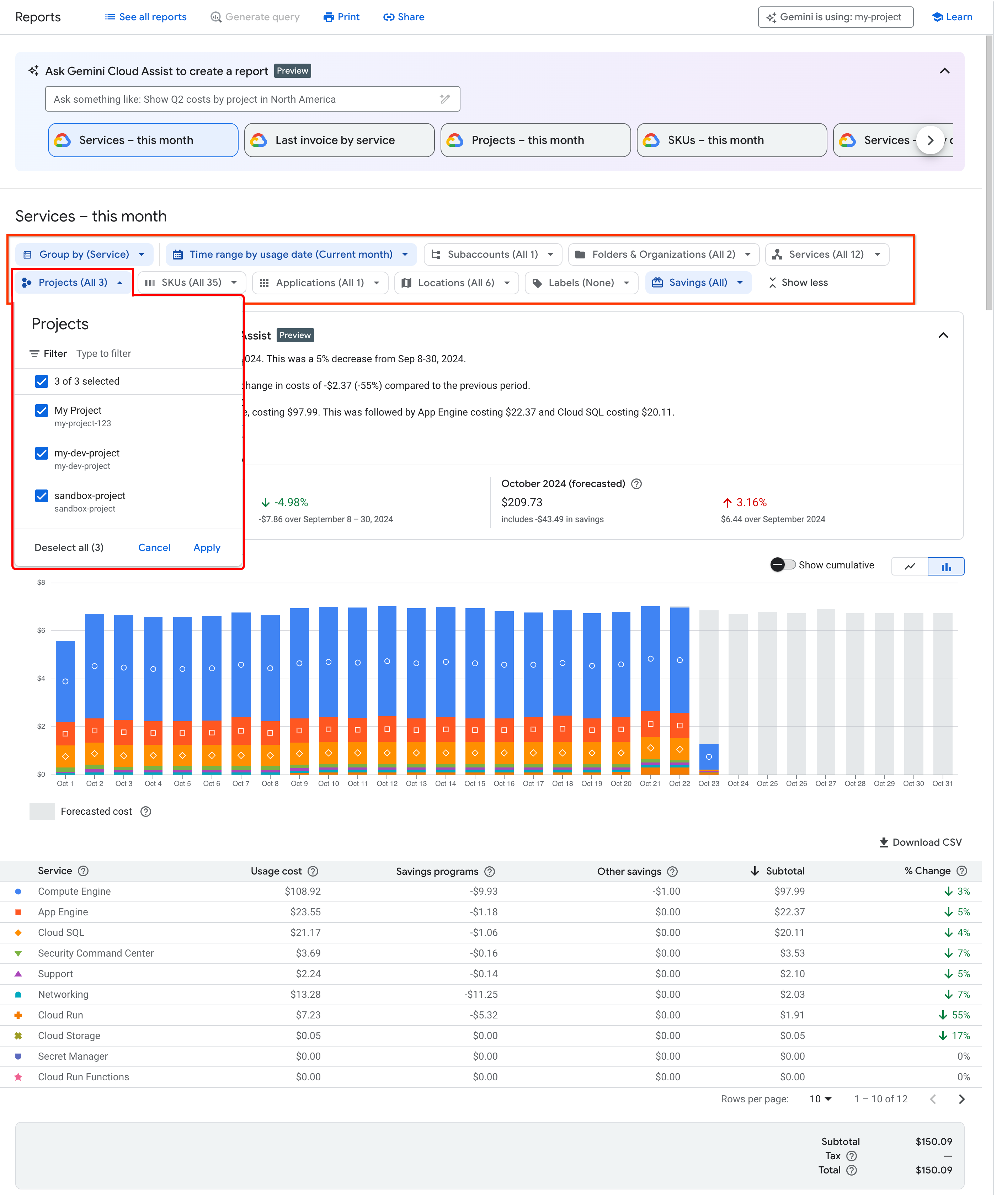This screenshot has height=1204, width=1002.
Task: Uncheck the sandbox-project checkbox
Action: click(41, 496)
